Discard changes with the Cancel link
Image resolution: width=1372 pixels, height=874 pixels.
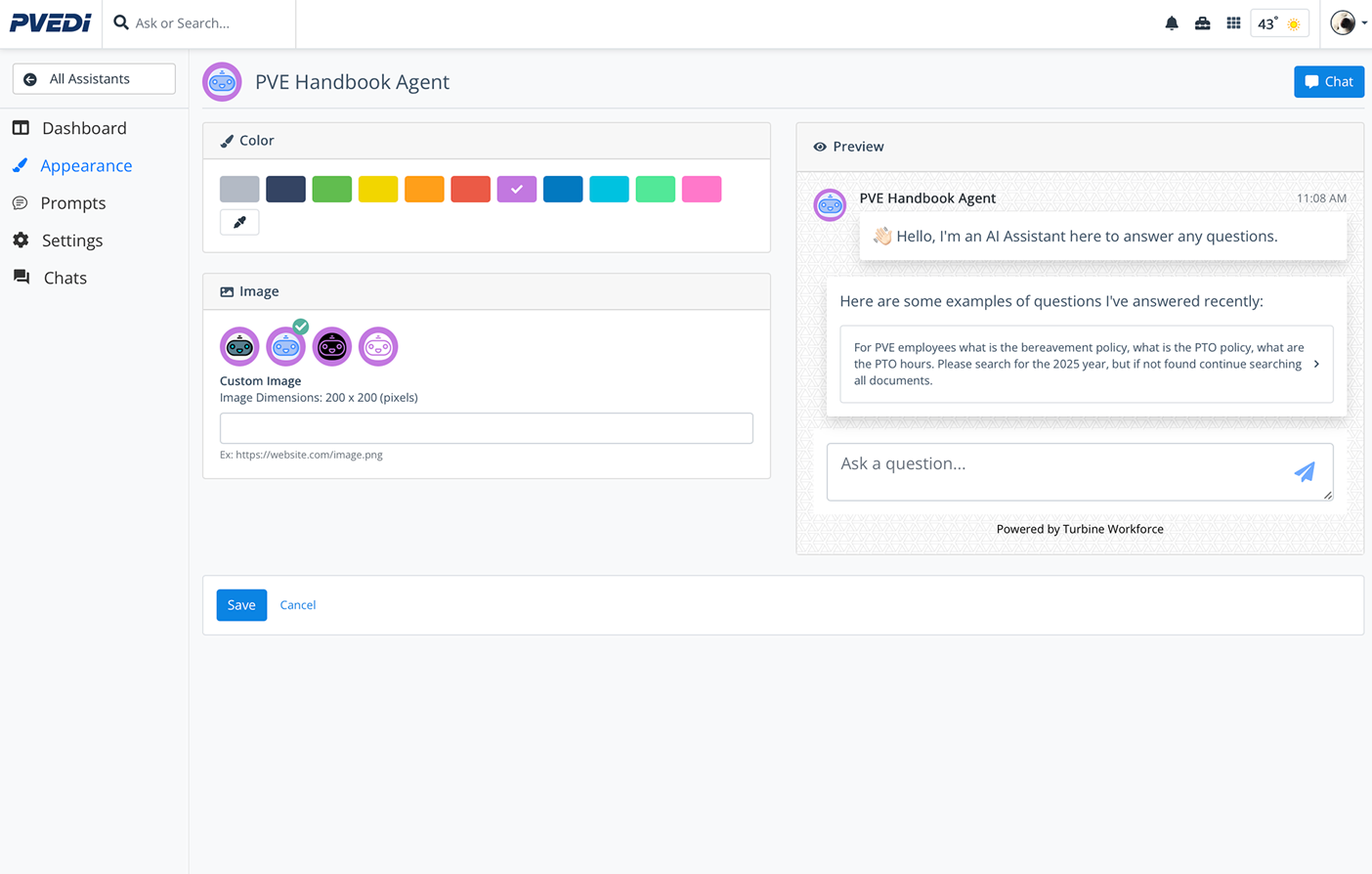pos(298,604)
